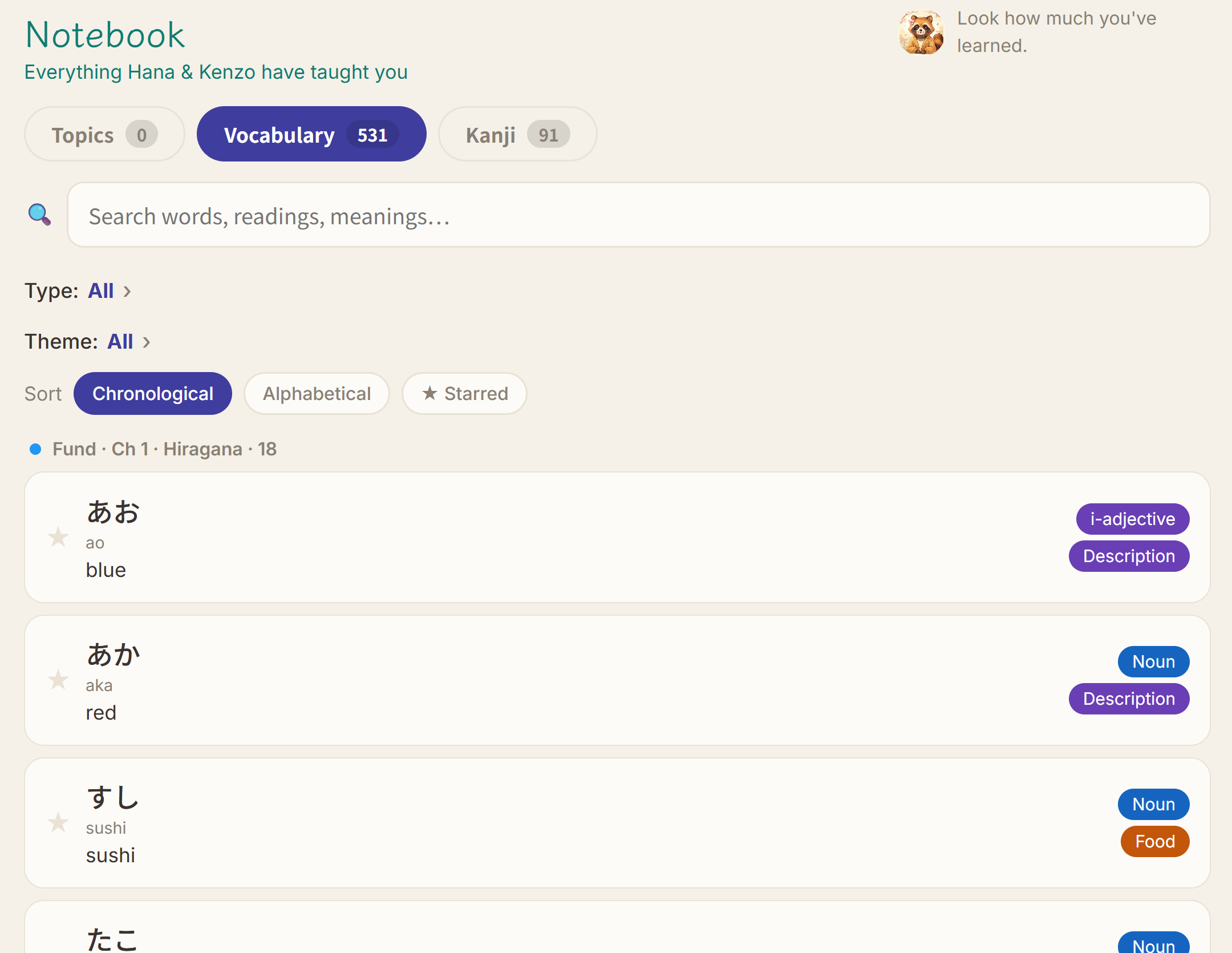Click the "blue" meaning text
This screenshot has width=1232, height=953.
coord(106,570)
